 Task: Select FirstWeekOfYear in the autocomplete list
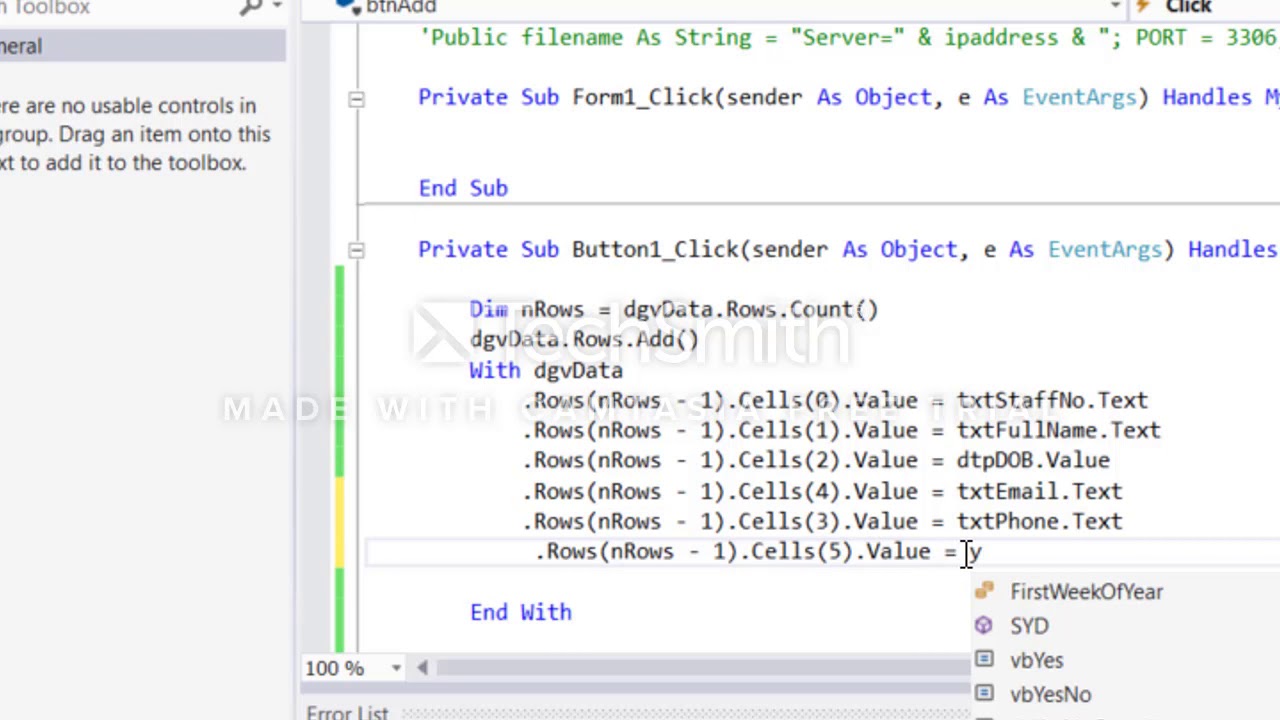(x=1086, y=592)
